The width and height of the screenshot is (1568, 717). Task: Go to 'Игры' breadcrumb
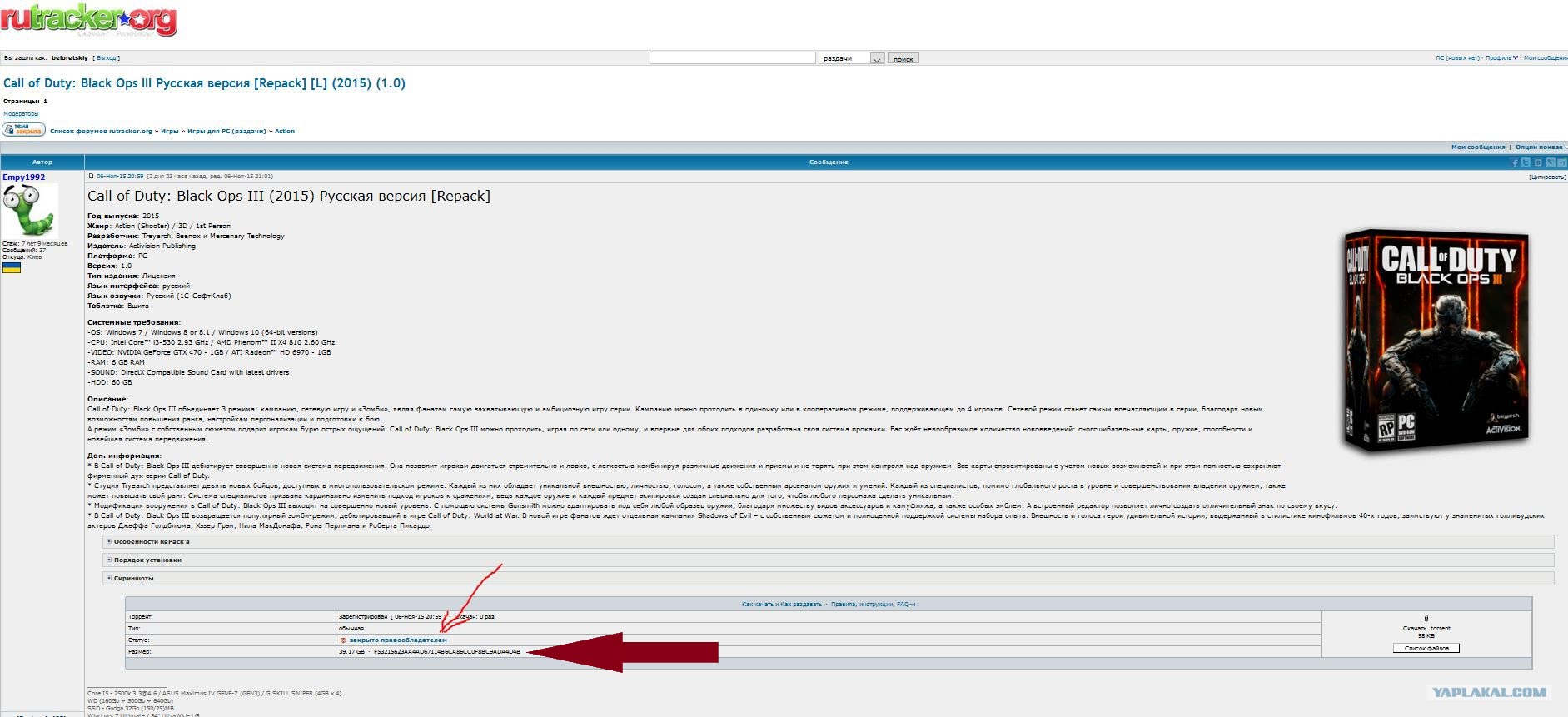pos(170,131)
